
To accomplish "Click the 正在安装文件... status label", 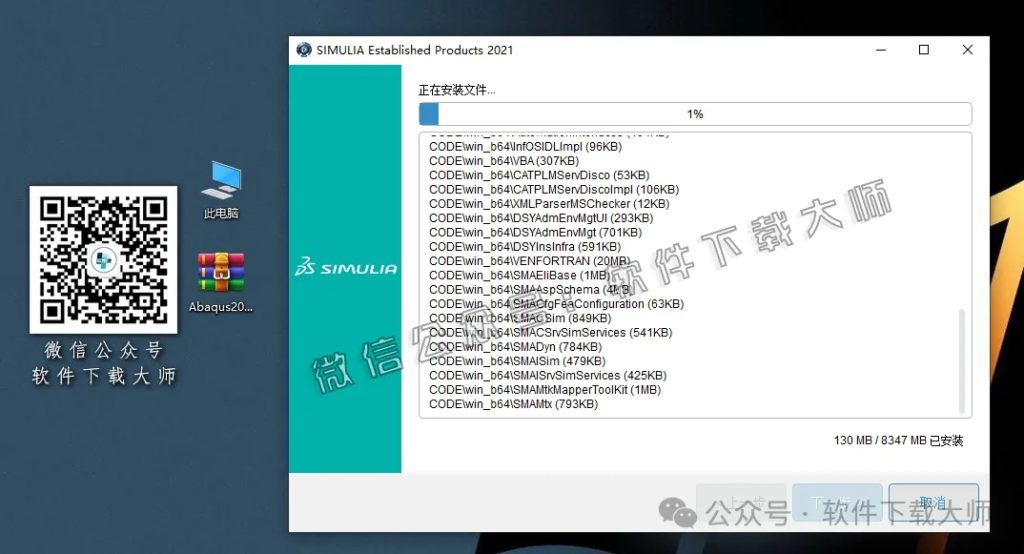I will tap(456, 90).
